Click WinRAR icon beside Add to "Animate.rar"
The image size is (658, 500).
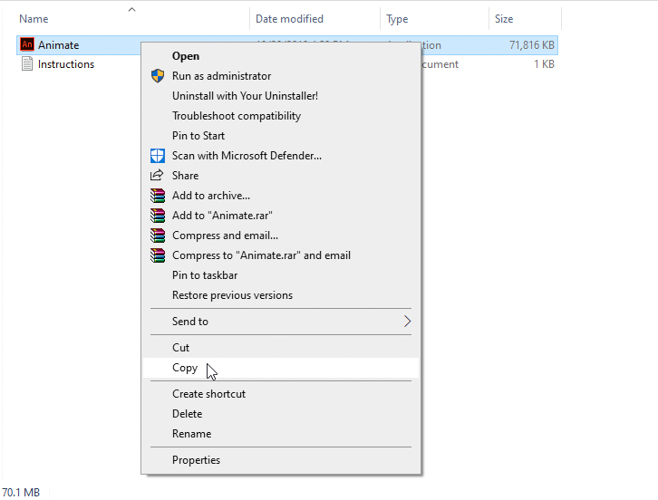click(158, 215)
